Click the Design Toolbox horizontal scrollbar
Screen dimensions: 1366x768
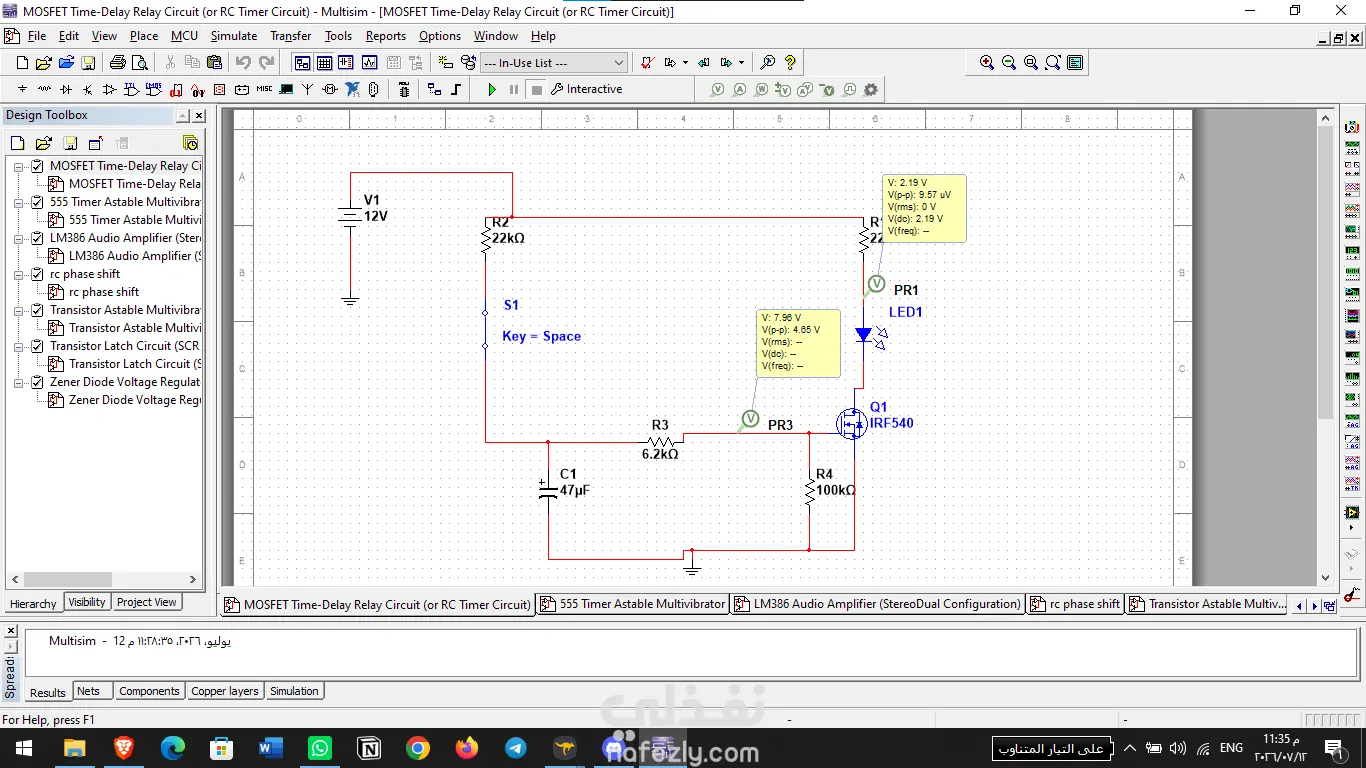pos(104,579)
